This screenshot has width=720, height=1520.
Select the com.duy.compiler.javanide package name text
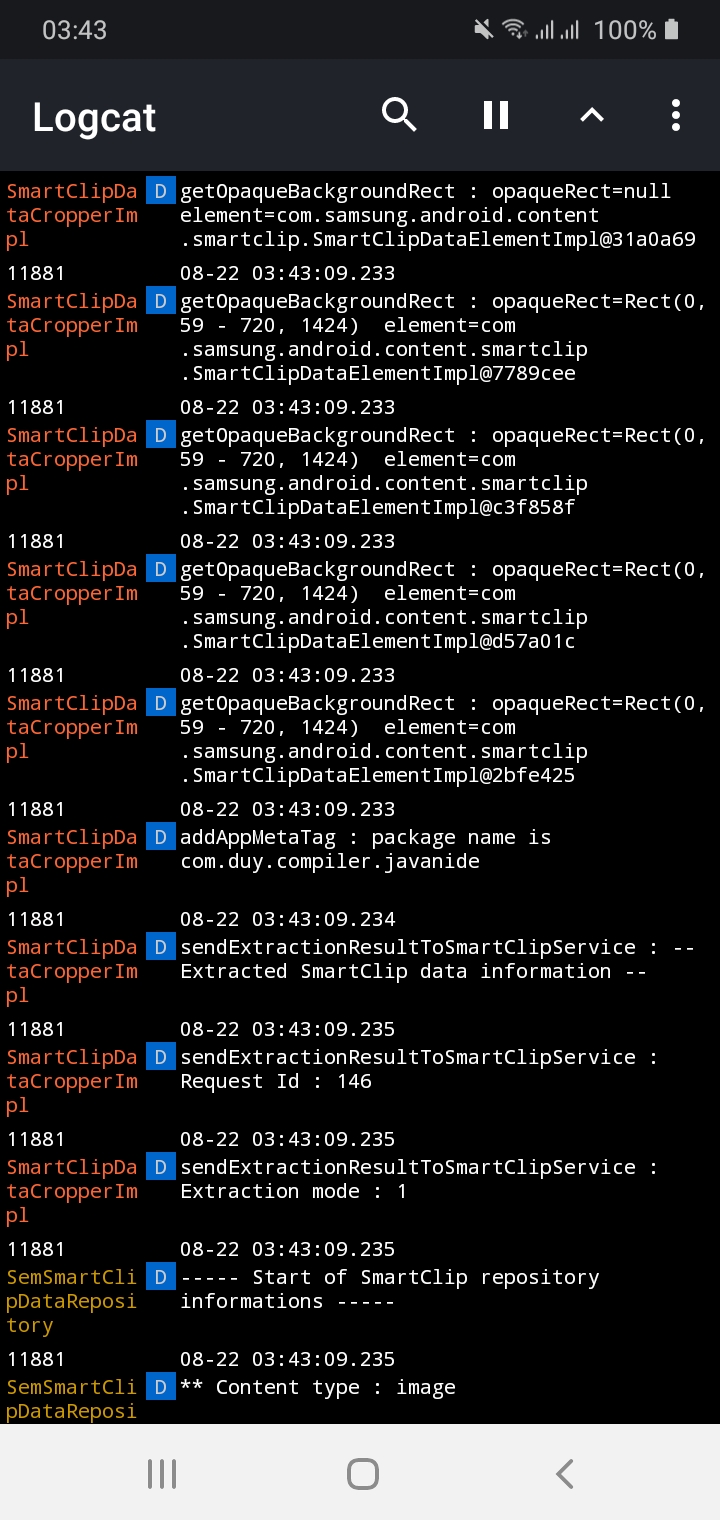(x=330, y=861)
